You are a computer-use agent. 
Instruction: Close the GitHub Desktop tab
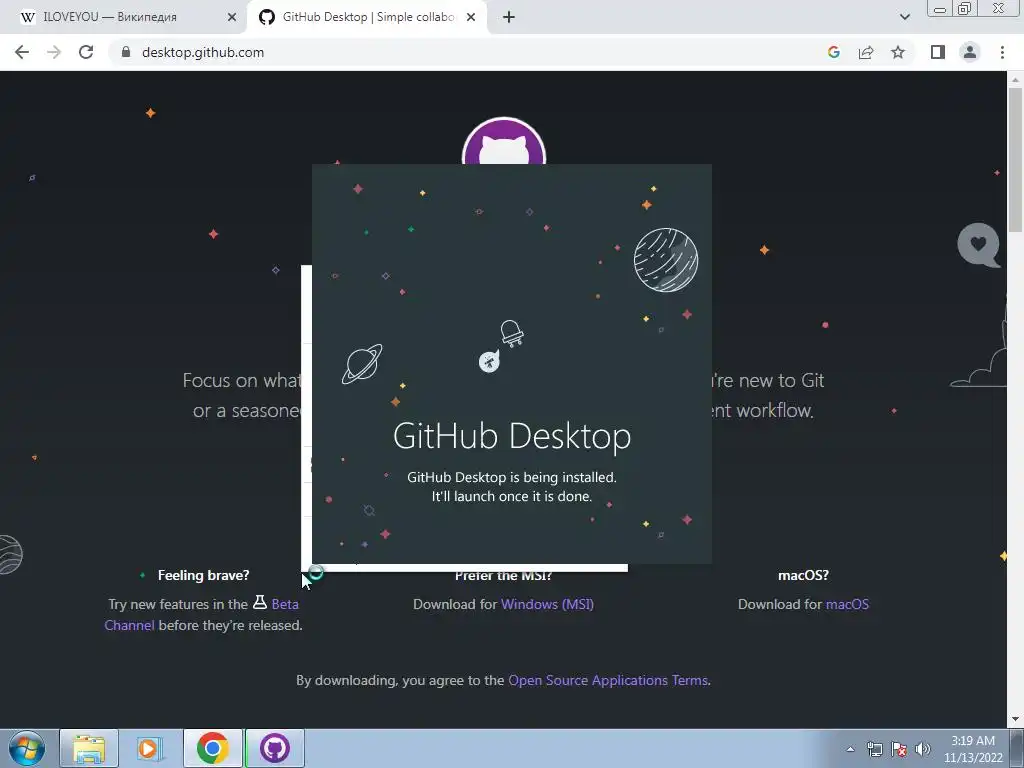point(471,17)
